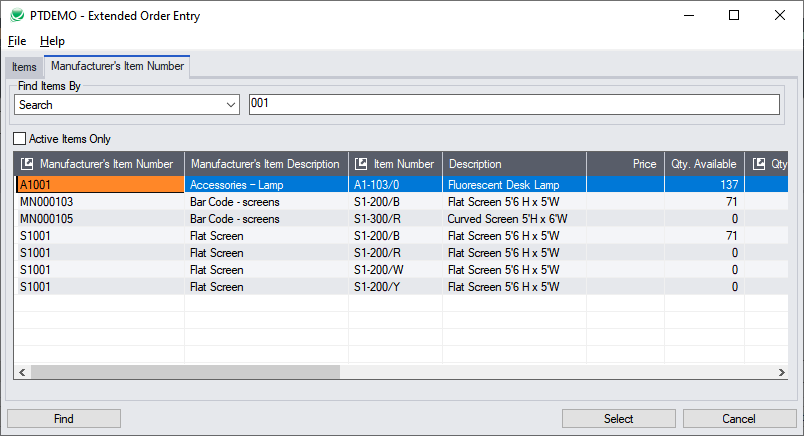This screenshot has width=804, height=436.
Task: Minimize the Extended Order Entry window
Action: [689, 15]
